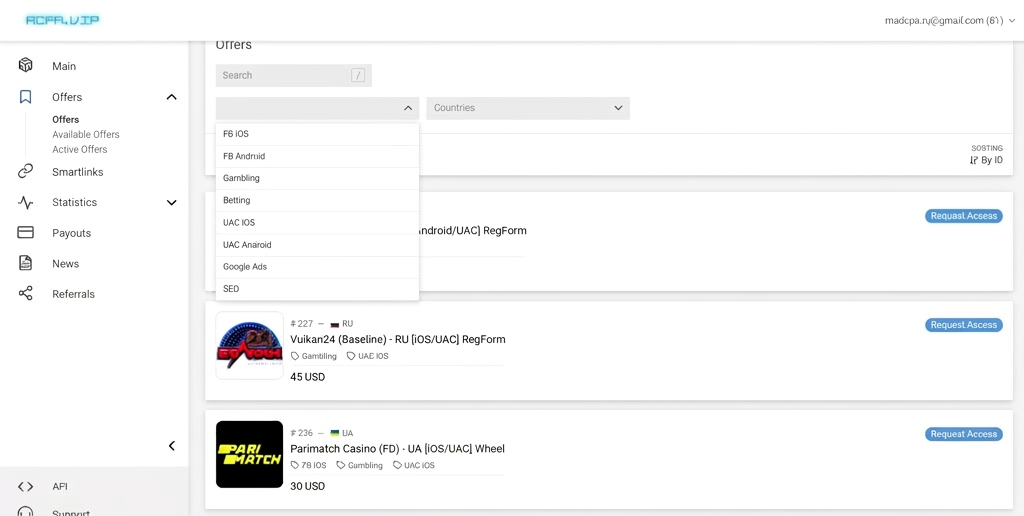The width and height of the screenshot is (1024, 516).
Task: Open Vulkan24 (Baseline) RU offer title
Action: pyautogui.click(x=398, y=340)
